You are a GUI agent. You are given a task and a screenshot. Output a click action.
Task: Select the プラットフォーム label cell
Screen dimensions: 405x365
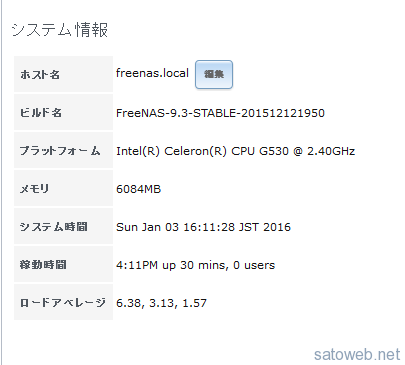pos(63,150)
